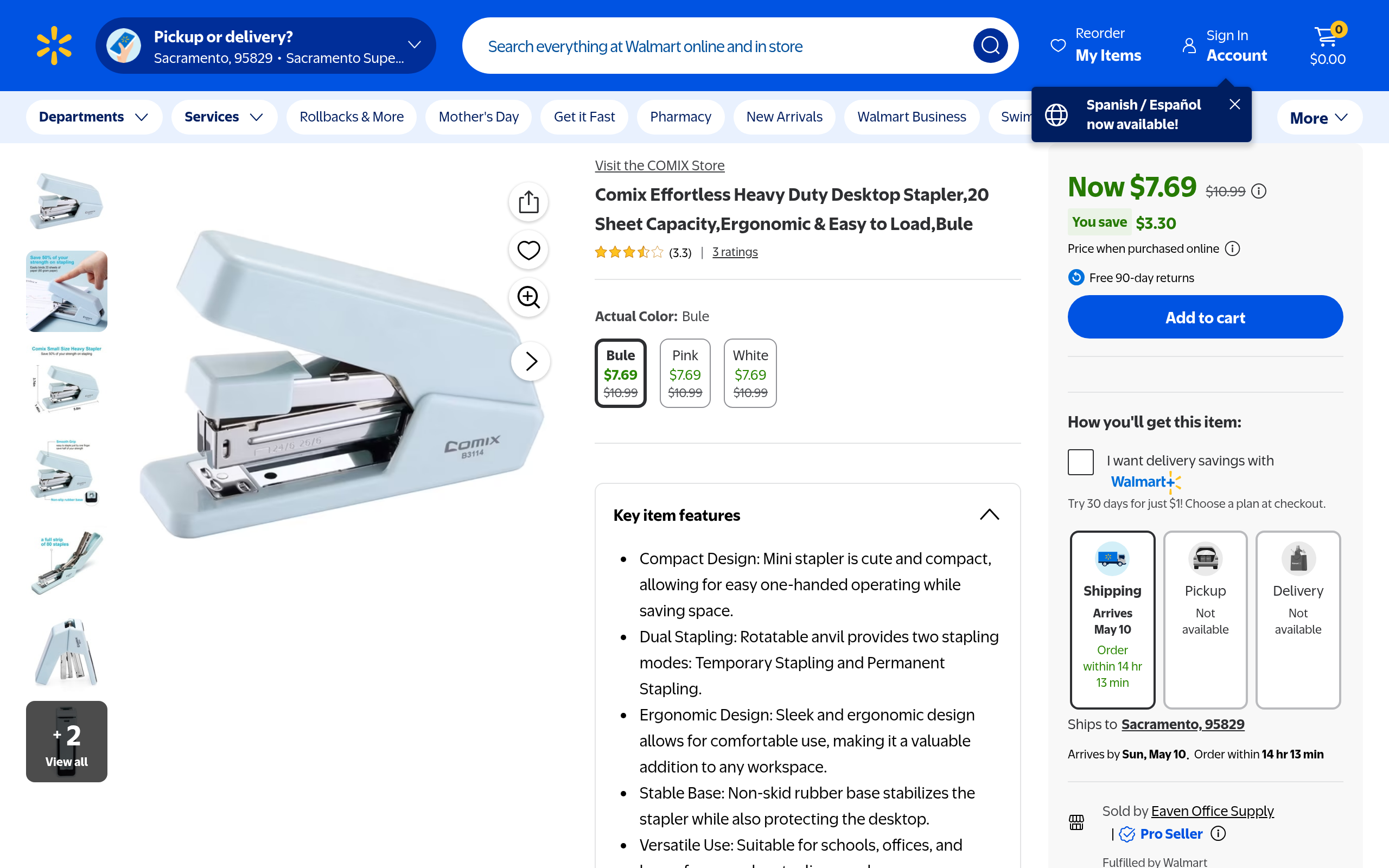Select the Comix Small Size dimensions thumbnail
Viewport: 1389px width, 868px height.
tap(67, 381)
